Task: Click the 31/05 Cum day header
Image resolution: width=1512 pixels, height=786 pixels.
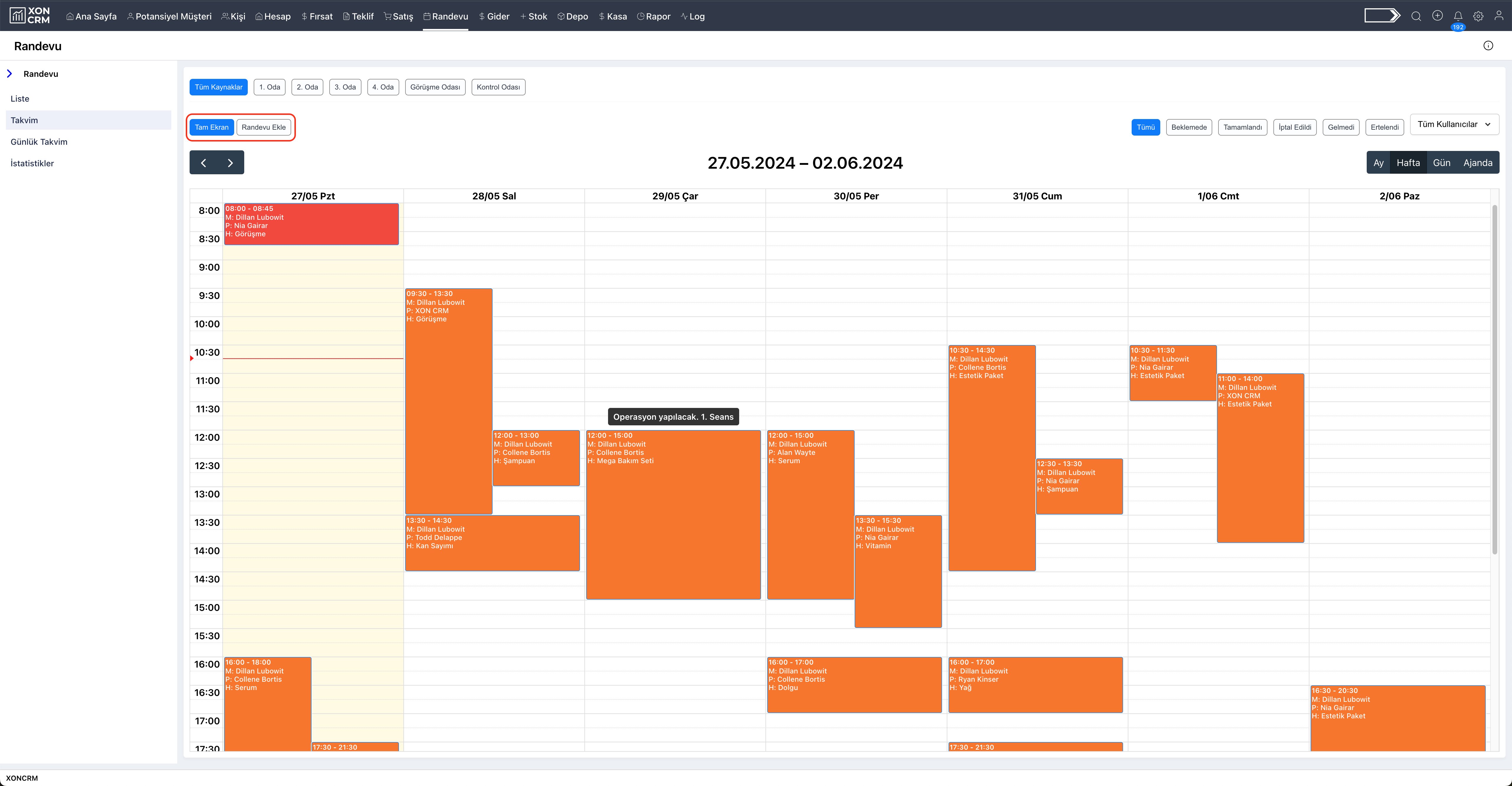Action: [x=1037, y=196]
